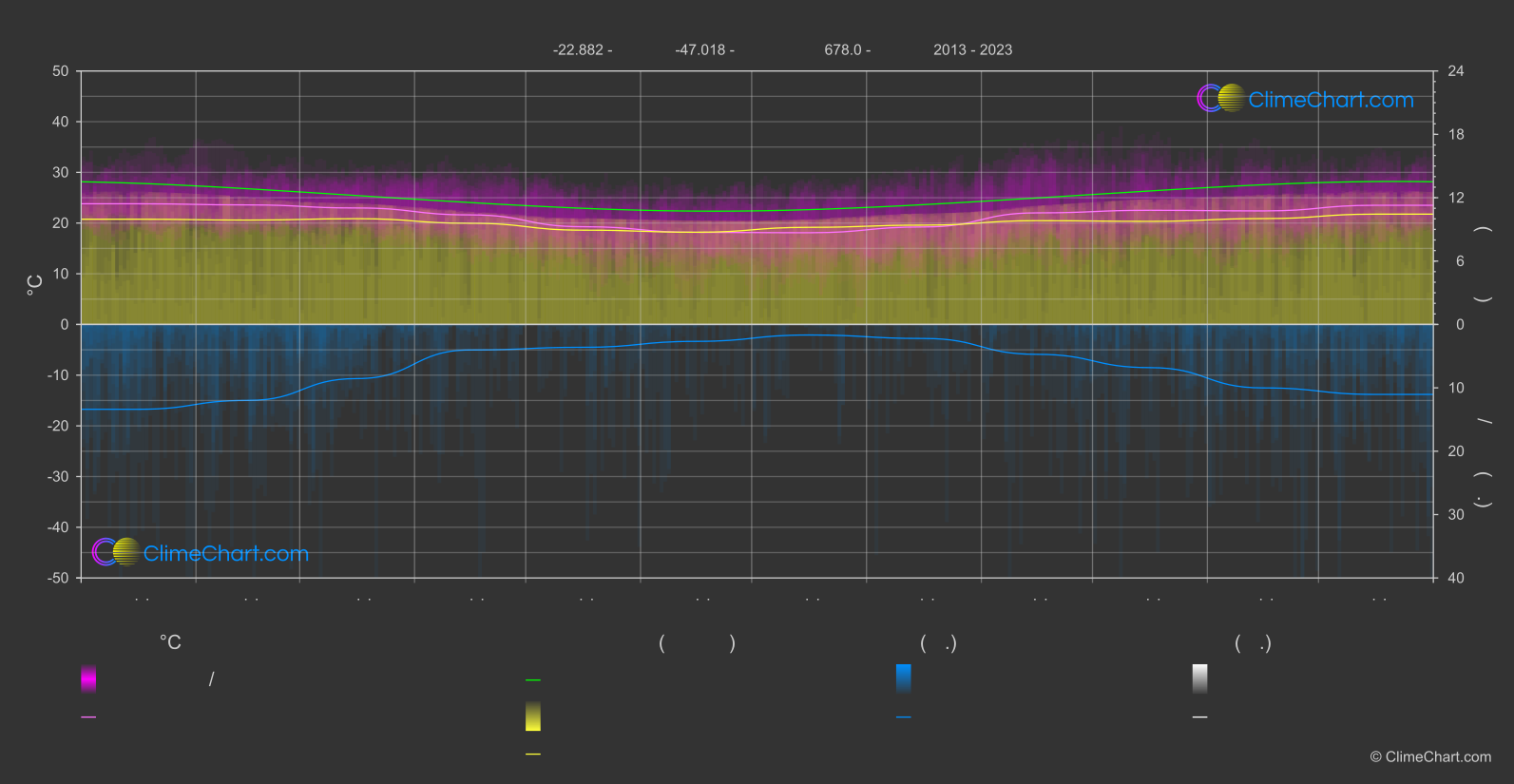The height and width of the screenshot is (784, 1514).
Task: Click the 6 axis tick label
Action: pyautogui.click(x=1460, y=261)
